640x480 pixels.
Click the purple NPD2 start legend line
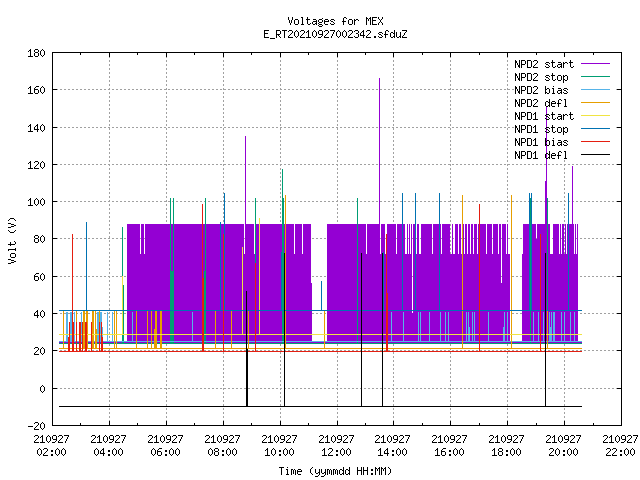[595, 64]
